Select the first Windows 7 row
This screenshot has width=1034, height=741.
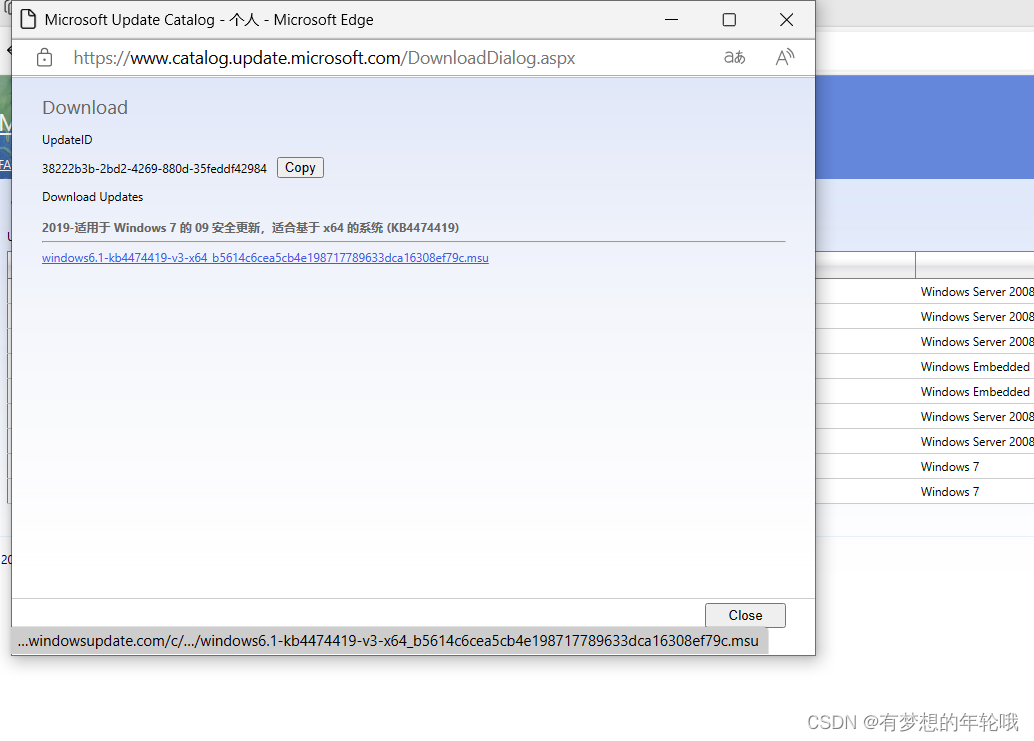[949, 466]
